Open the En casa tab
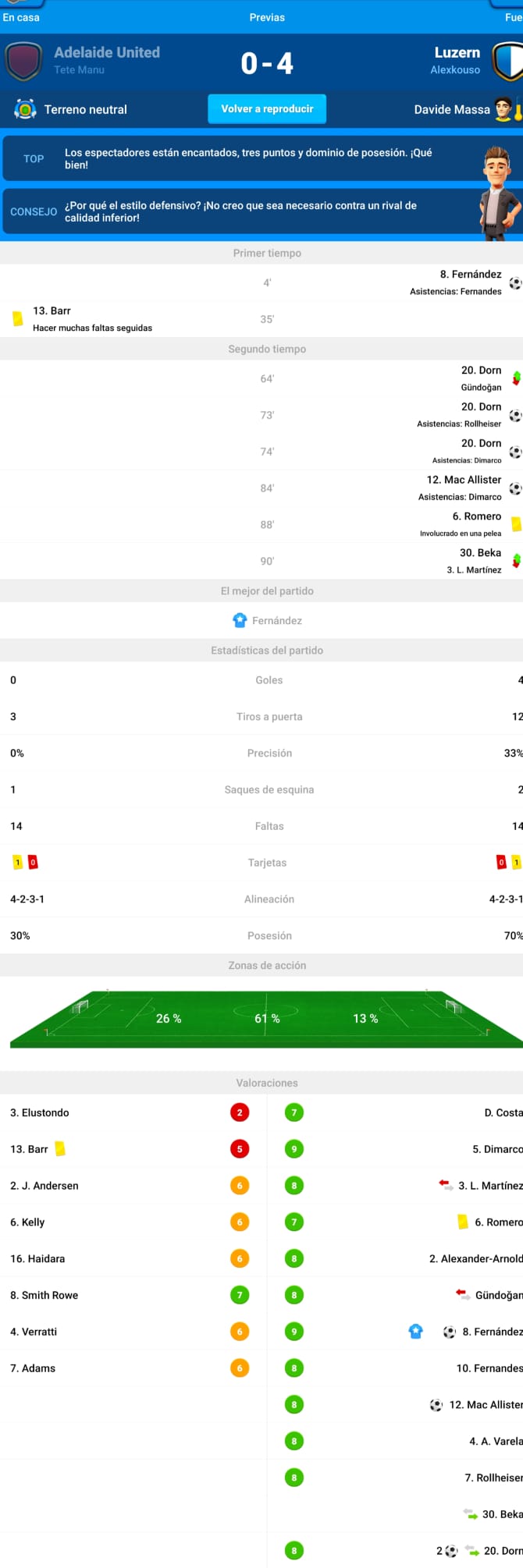The image size is (523, 1568). pyautogui.click(x=21, y=17)
